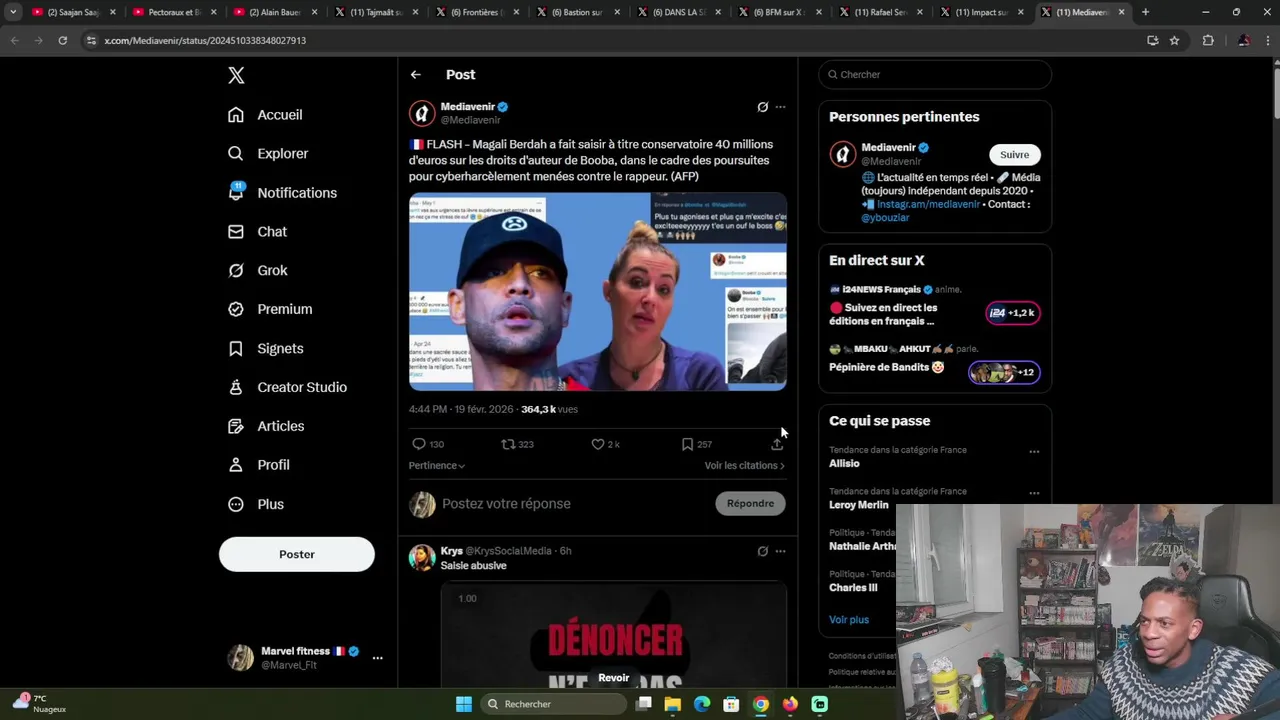
Task: Click the taskbar Rechercher box
Action: click(x=553, y=704)
